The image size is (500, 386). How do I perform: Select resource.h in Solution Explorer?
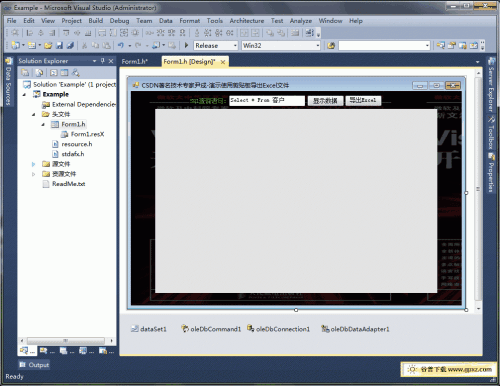tap(72, 144)
